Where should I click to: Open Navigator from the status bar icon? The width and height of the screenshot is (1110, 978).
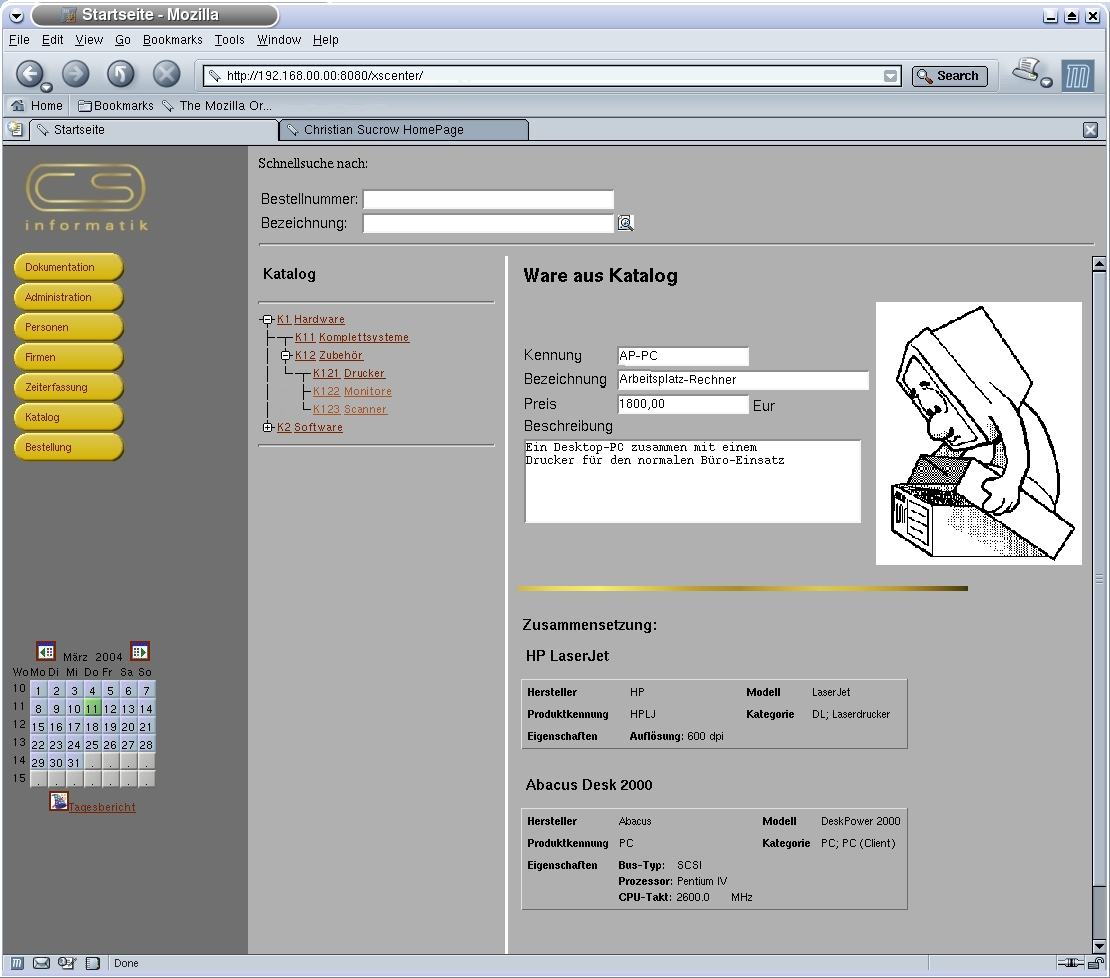click(17, 963)
